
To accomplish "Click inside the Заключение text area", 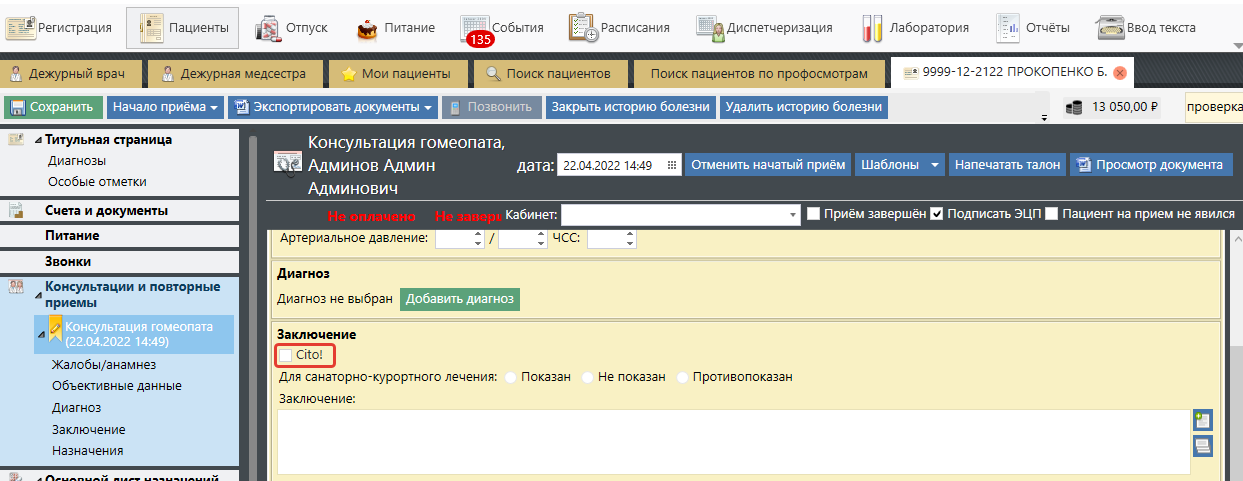I will tap(733, 441).
